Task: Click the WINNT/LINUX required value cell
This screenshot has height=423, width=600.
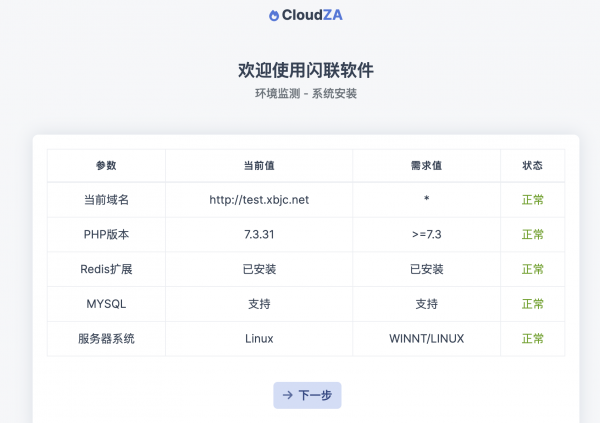Action: (426, 338)
